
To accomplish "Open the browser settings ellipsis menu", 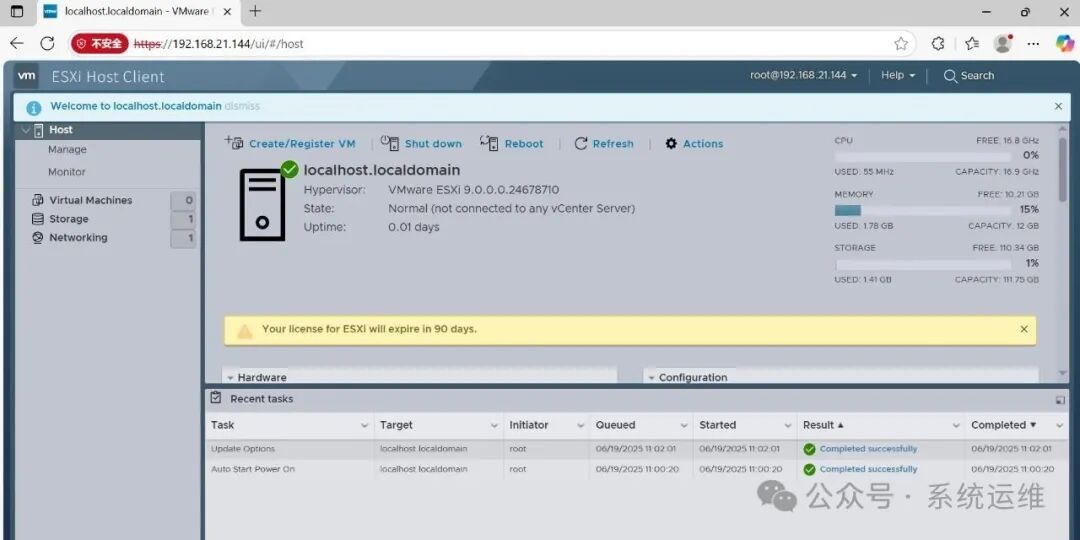I will (x=1033, y=43).
